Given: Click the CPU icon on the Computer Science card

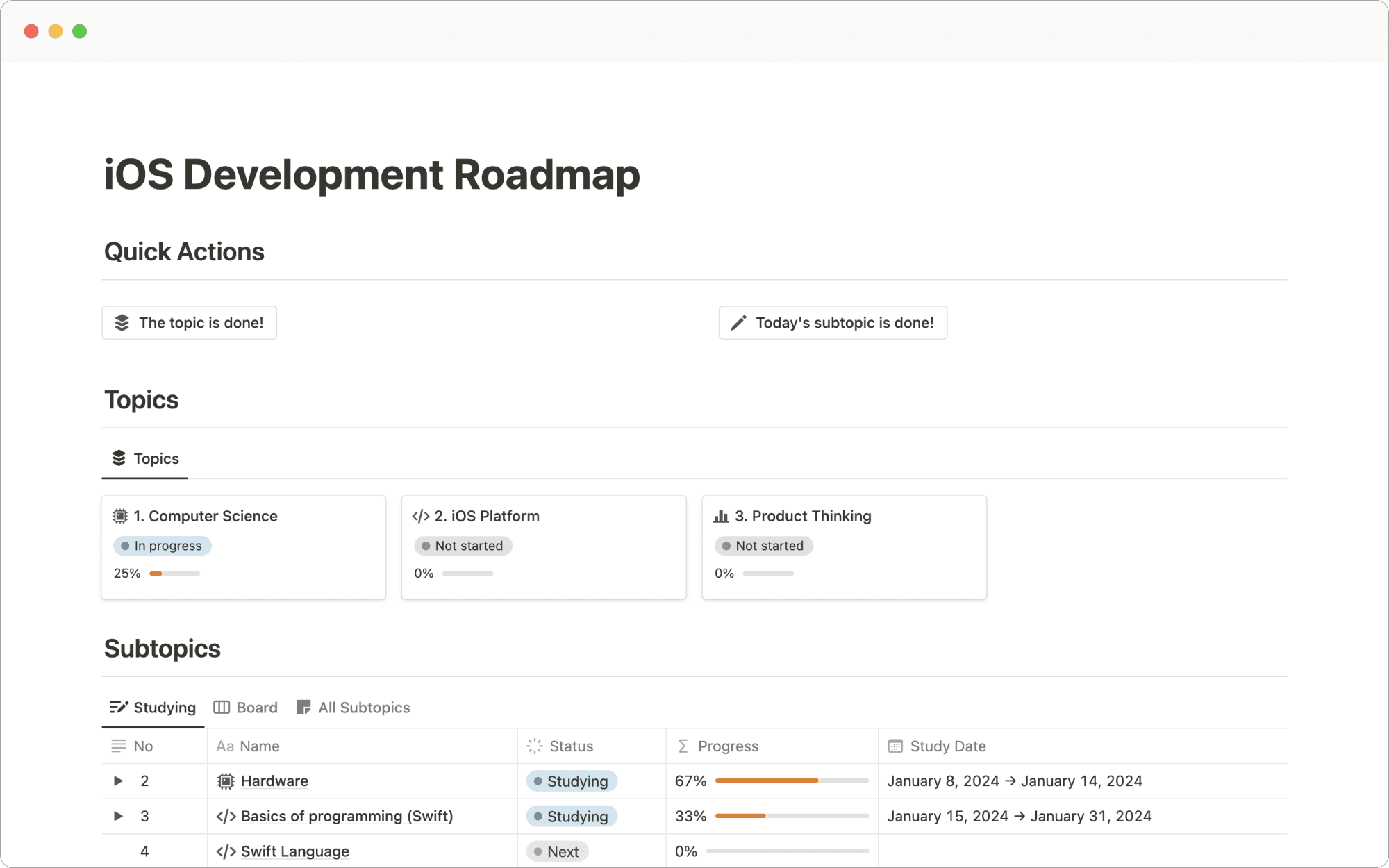Looking at the screenshot, I should [x=119, y=515].
